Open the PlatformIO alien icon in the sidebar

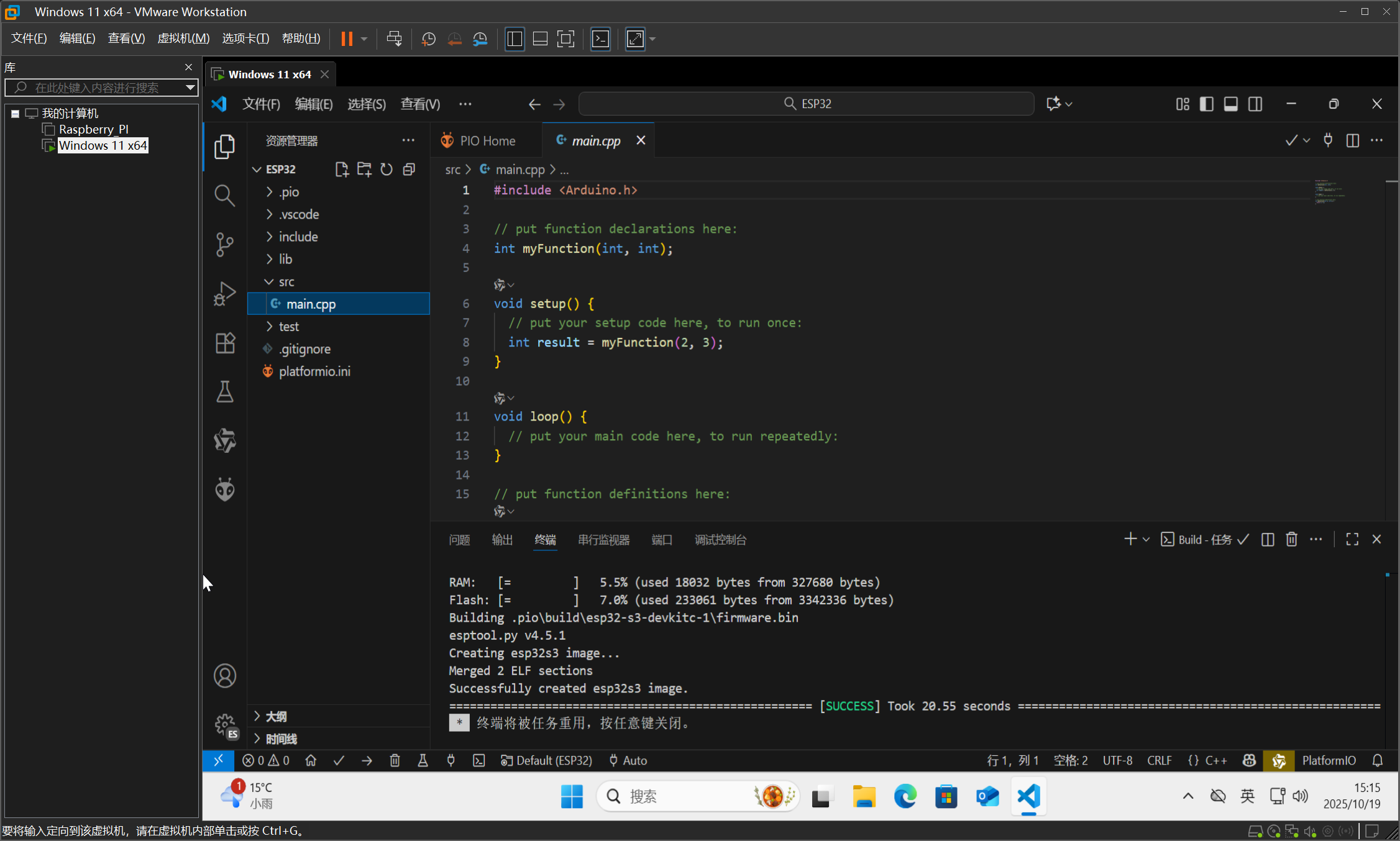224,489
